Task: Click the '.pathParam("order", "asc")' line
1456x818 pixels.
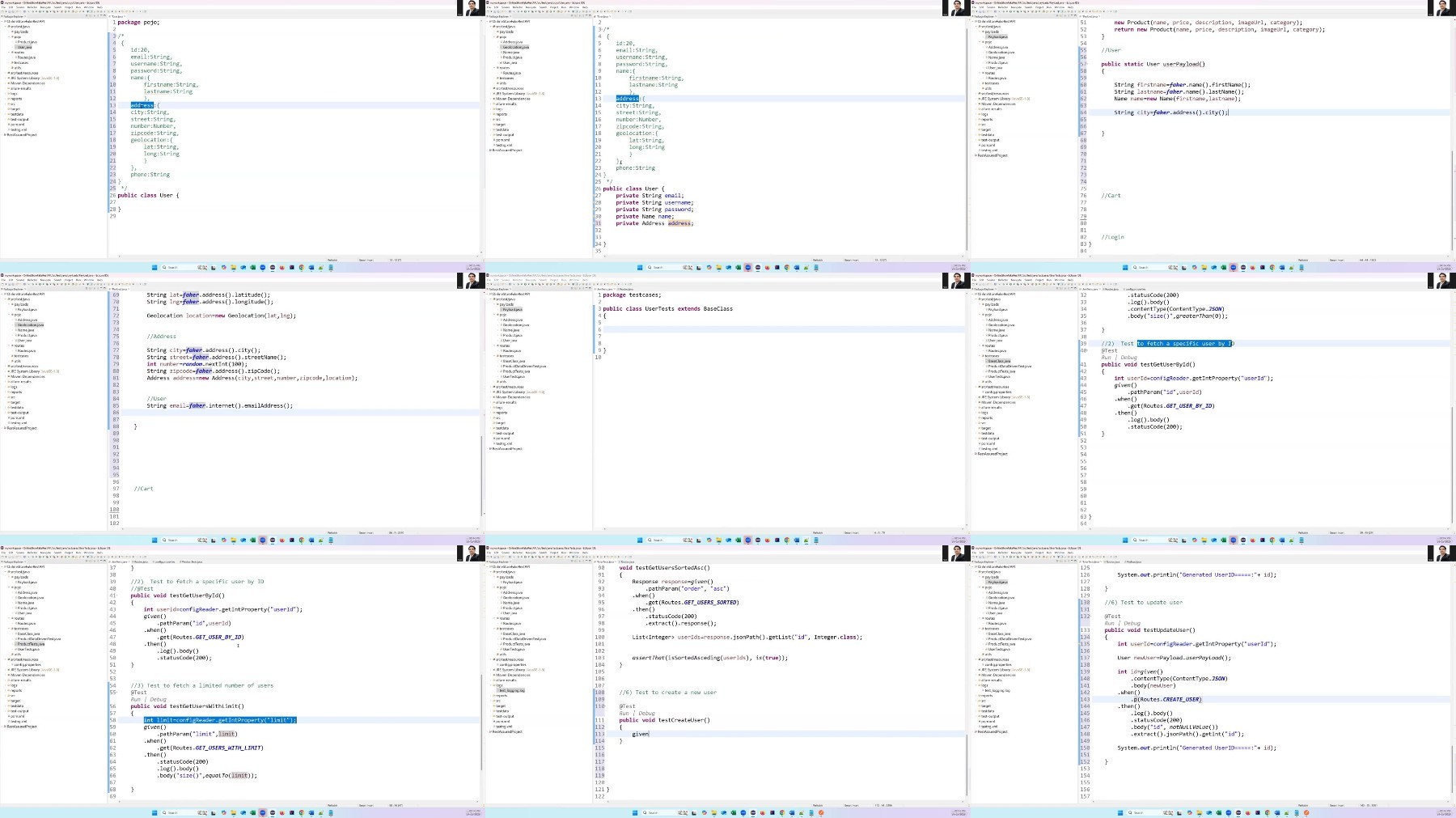Action: (687, 588)
